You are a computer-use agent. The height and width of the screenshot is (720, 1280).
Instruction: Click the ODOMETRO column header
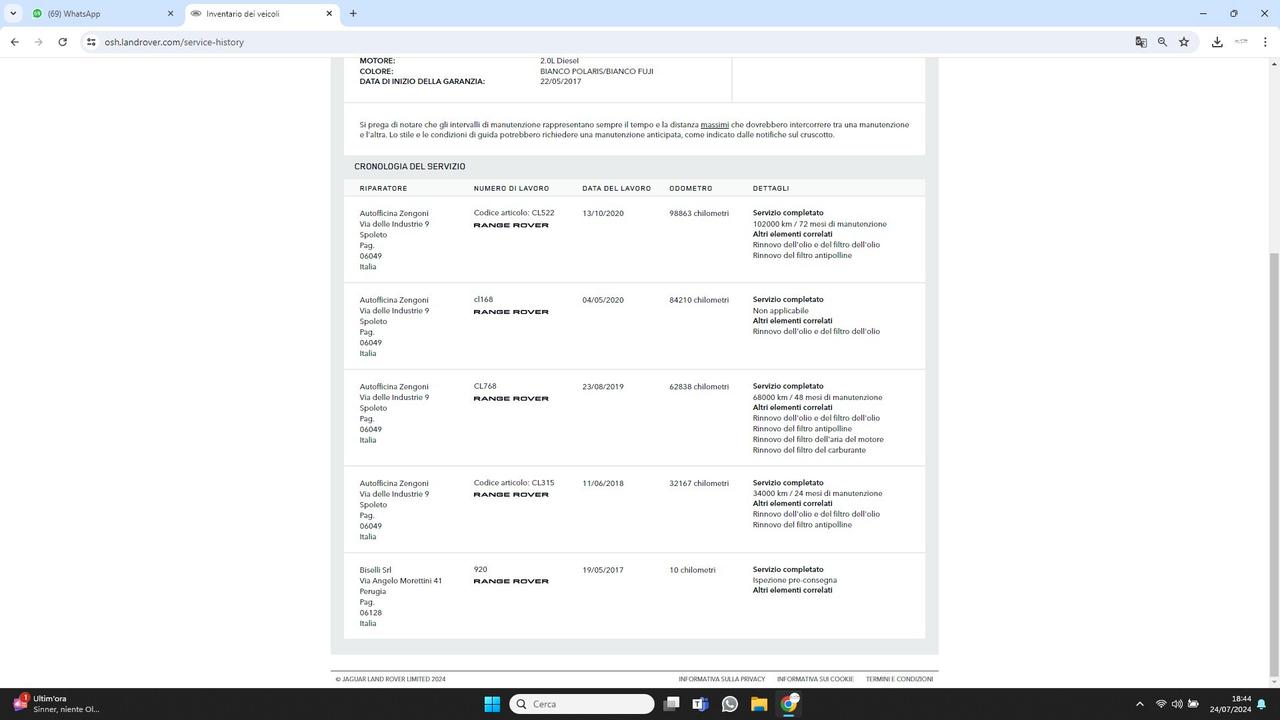(691, 188)
